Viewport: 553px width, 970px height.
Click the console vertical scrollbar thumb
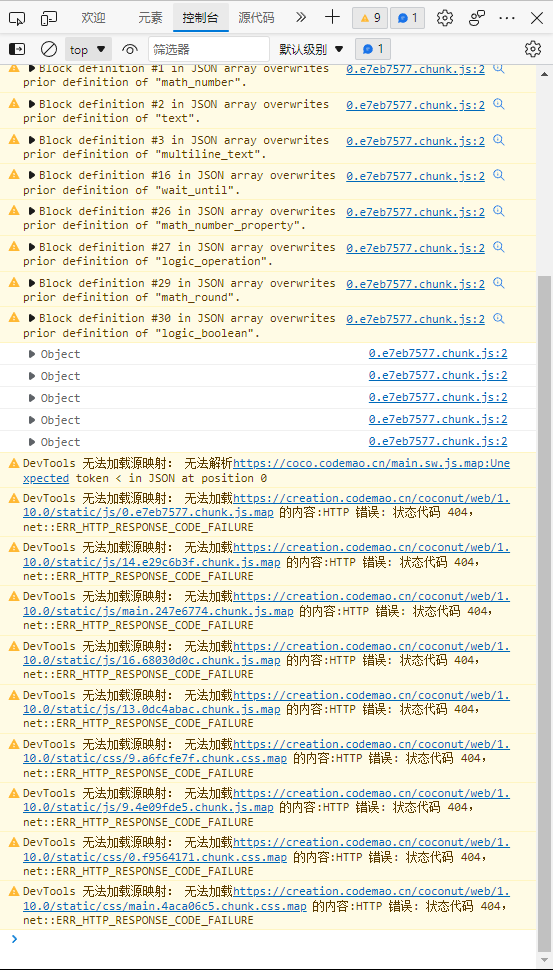click(544, 612)
